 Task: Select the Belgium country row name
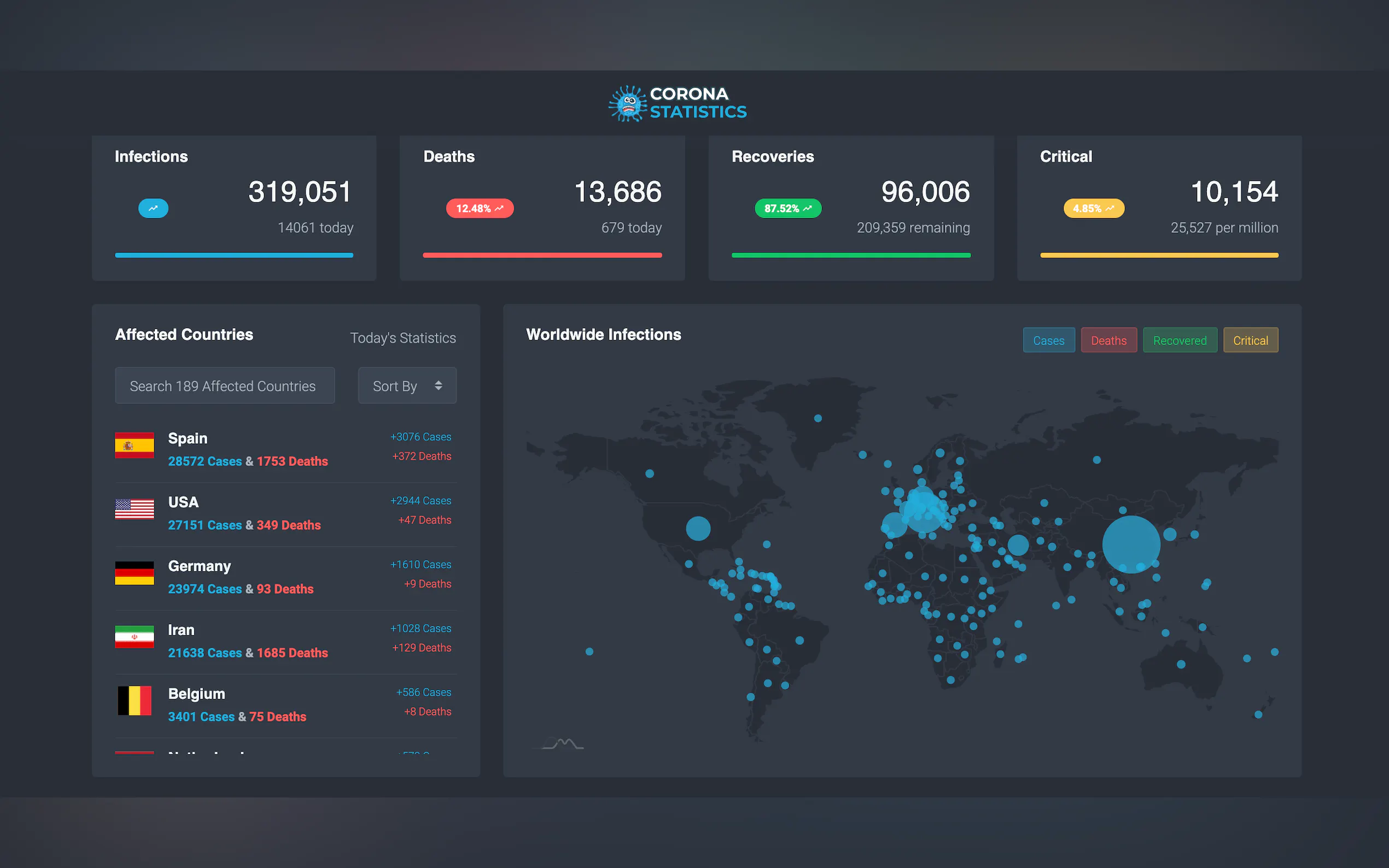click(196, 694)
